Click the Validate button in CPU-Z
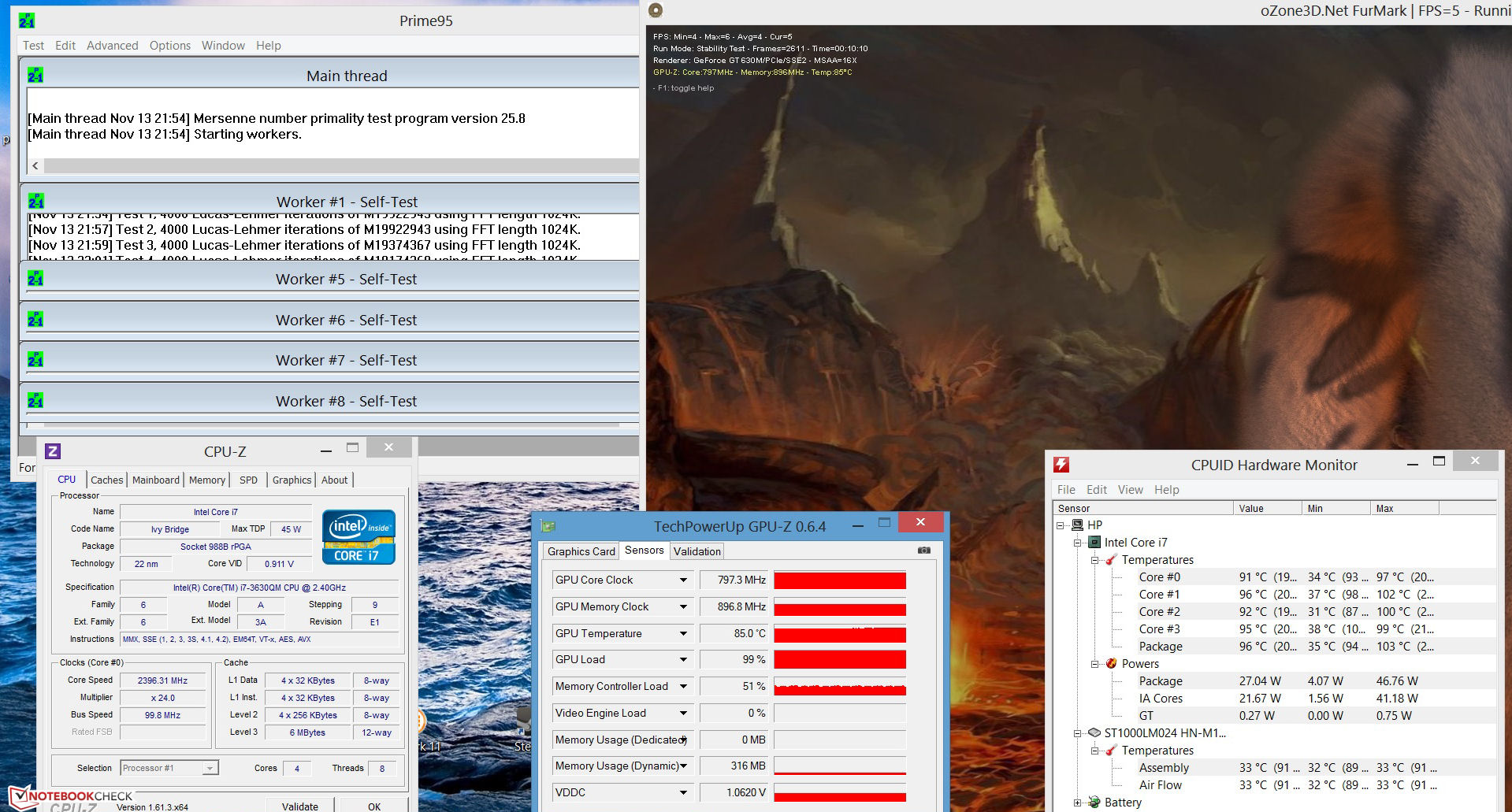The height and width of the screenshot is (812, 1512). coord(300,806)
